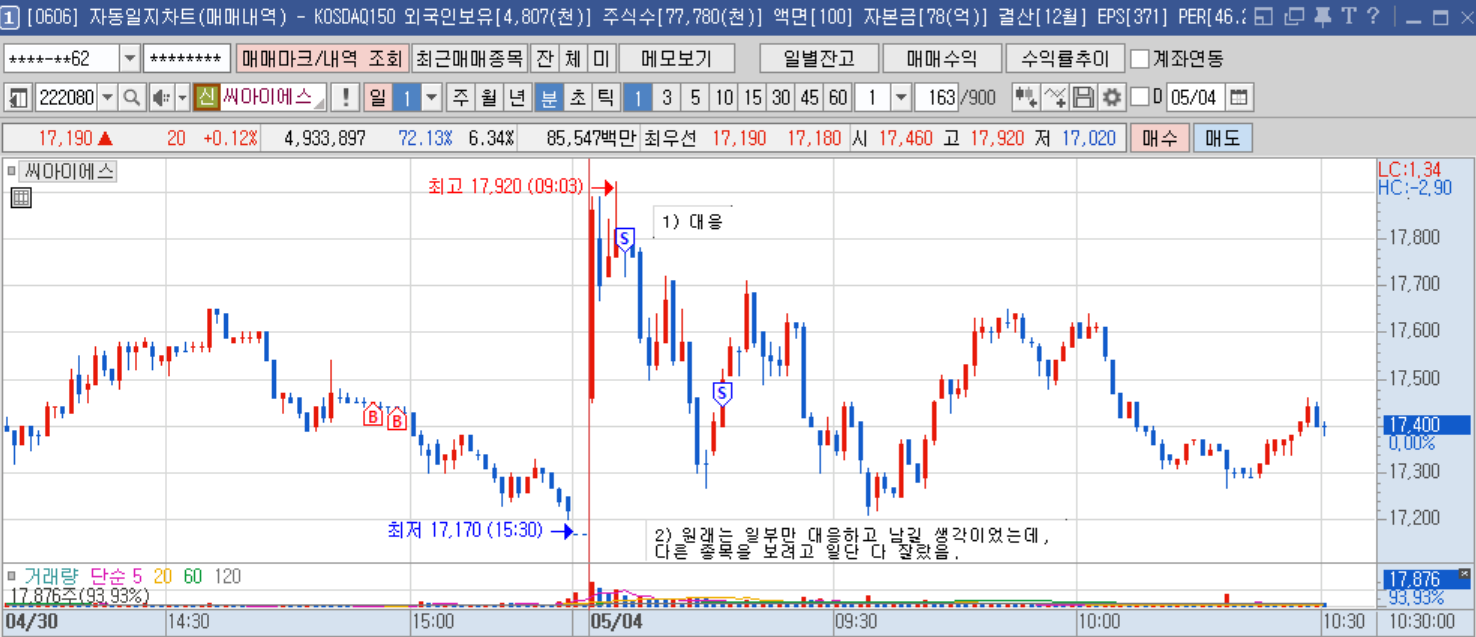Click the detach window icon in title bar
Screen dimensions: 1476x637
[x=1293, y=16]
